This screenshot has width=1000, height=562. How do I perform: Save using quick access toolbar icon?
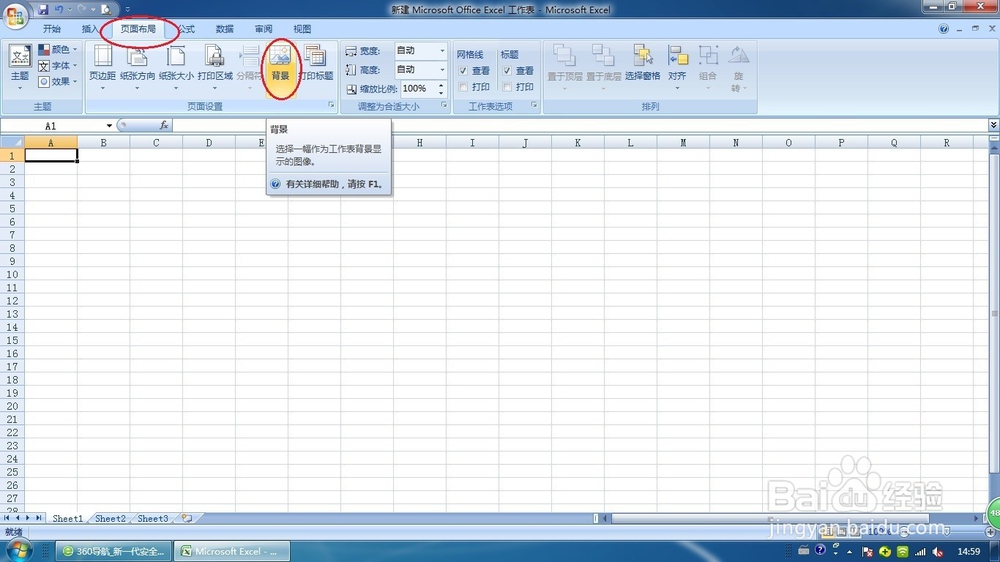(43, 10)
